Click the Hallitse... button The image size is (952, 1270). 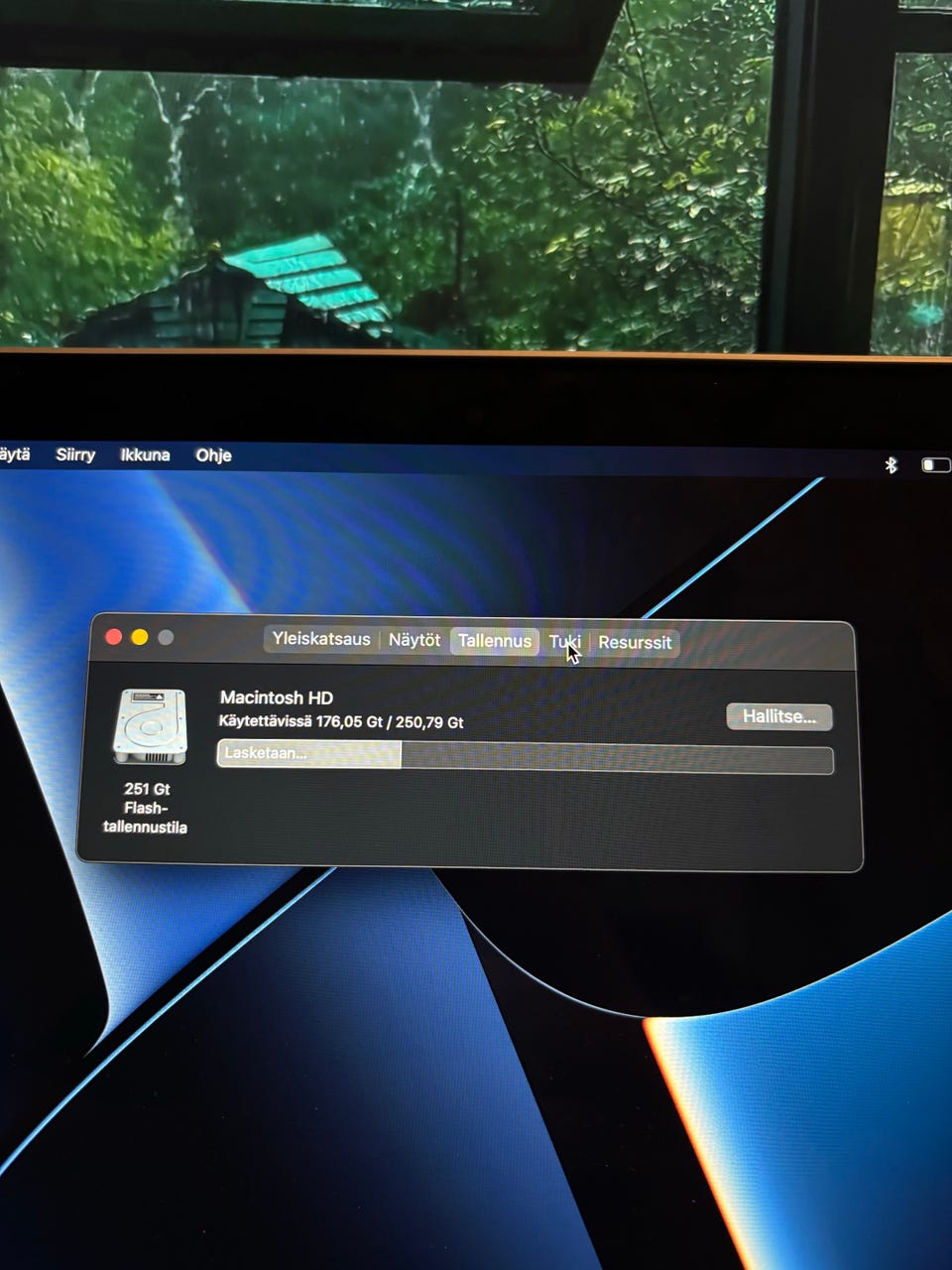[x=779, y=716]
